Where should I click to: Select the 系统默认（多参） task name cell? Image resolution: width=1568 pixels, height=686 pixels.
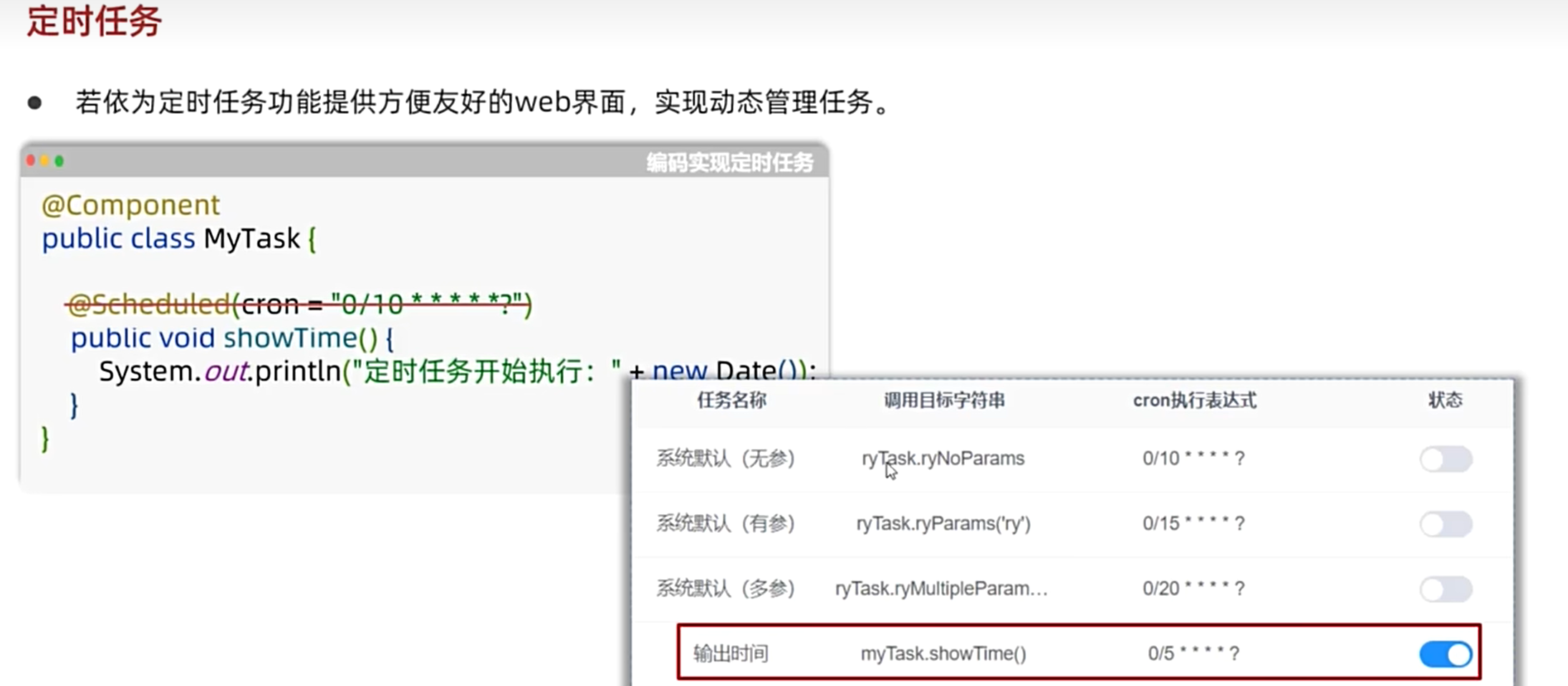[726, 589]
